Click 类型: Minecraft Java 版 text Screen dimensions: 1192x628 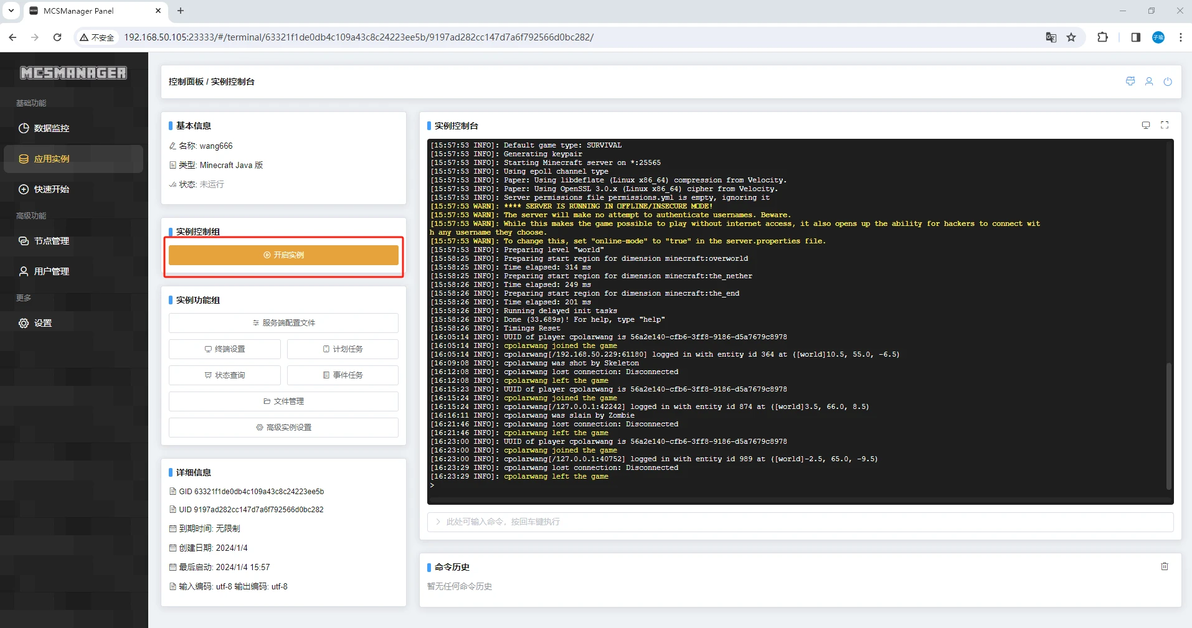(220, 165)
